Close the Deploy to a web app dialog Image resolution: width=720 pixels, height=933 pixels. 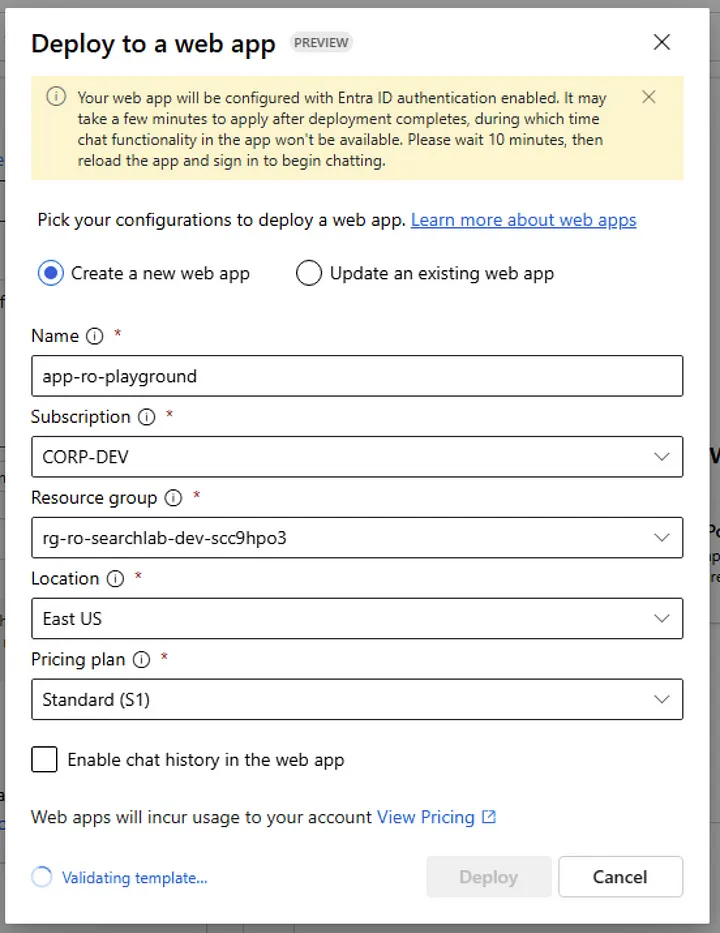662,42
